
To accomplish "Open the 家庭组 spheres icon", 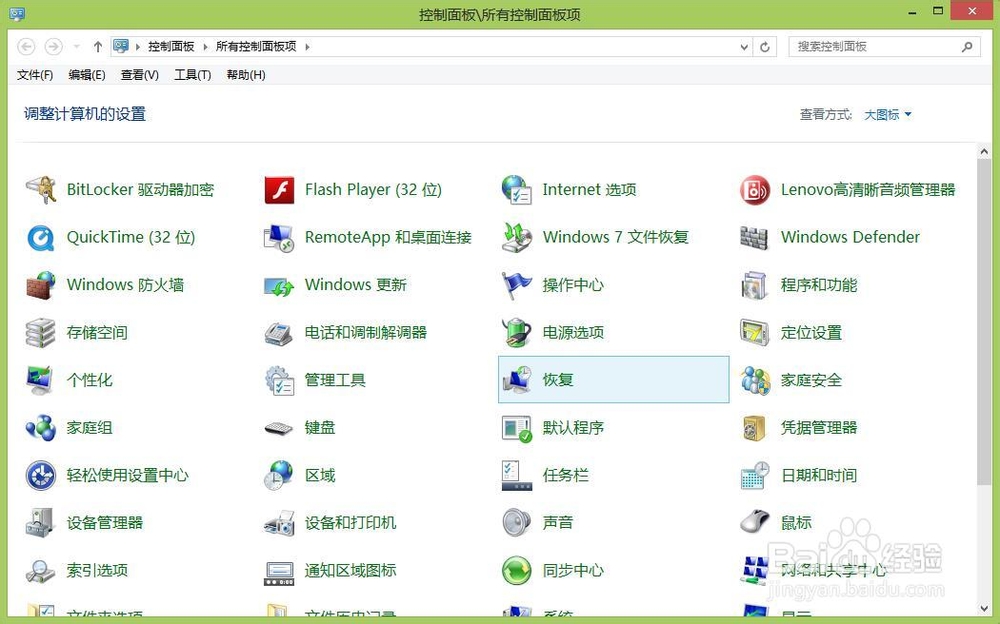I will tap(41, 428).
